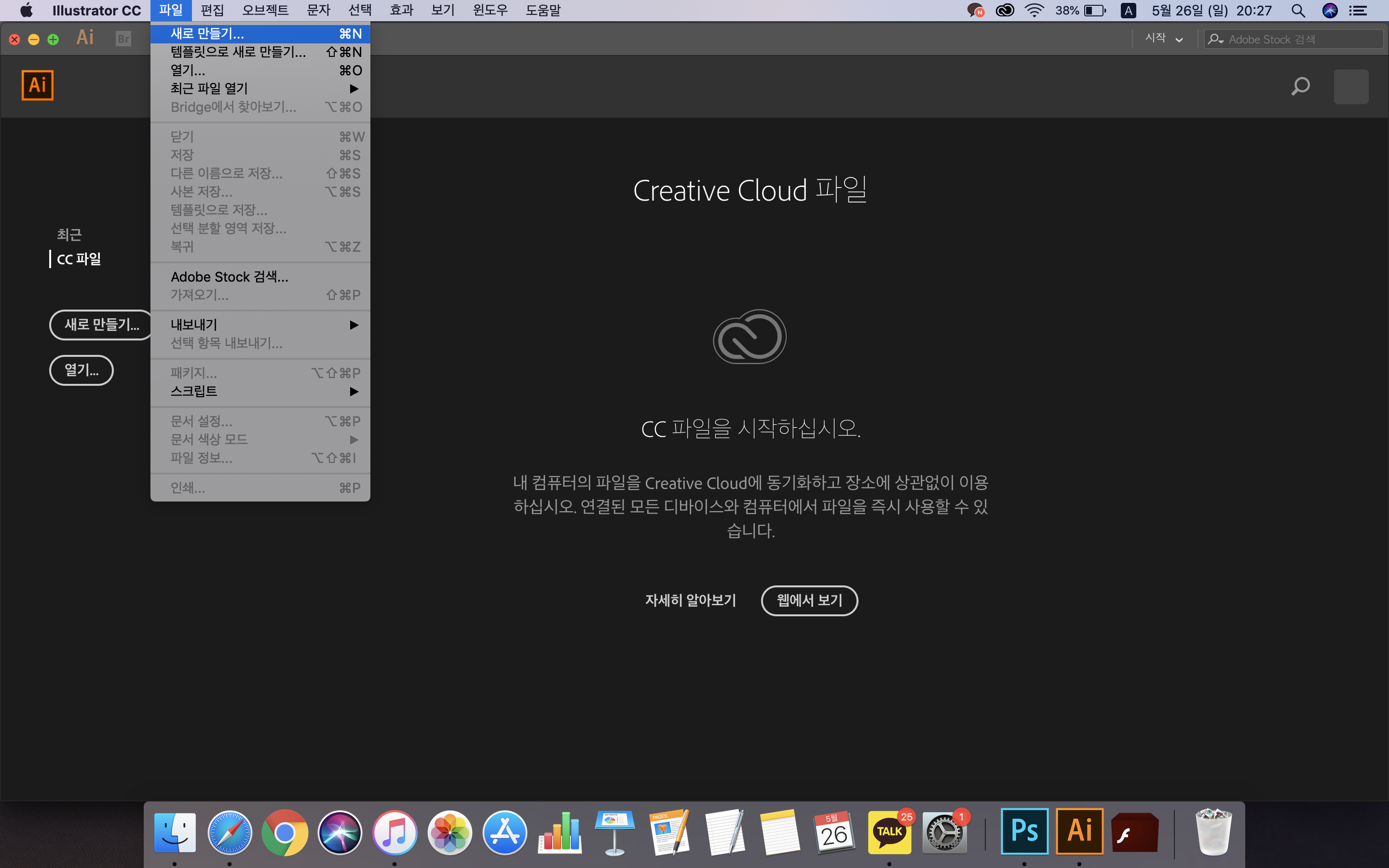Open the 시작 workspace dropdown
The width and height of the screenshot is (1389, 868).
1164,39
